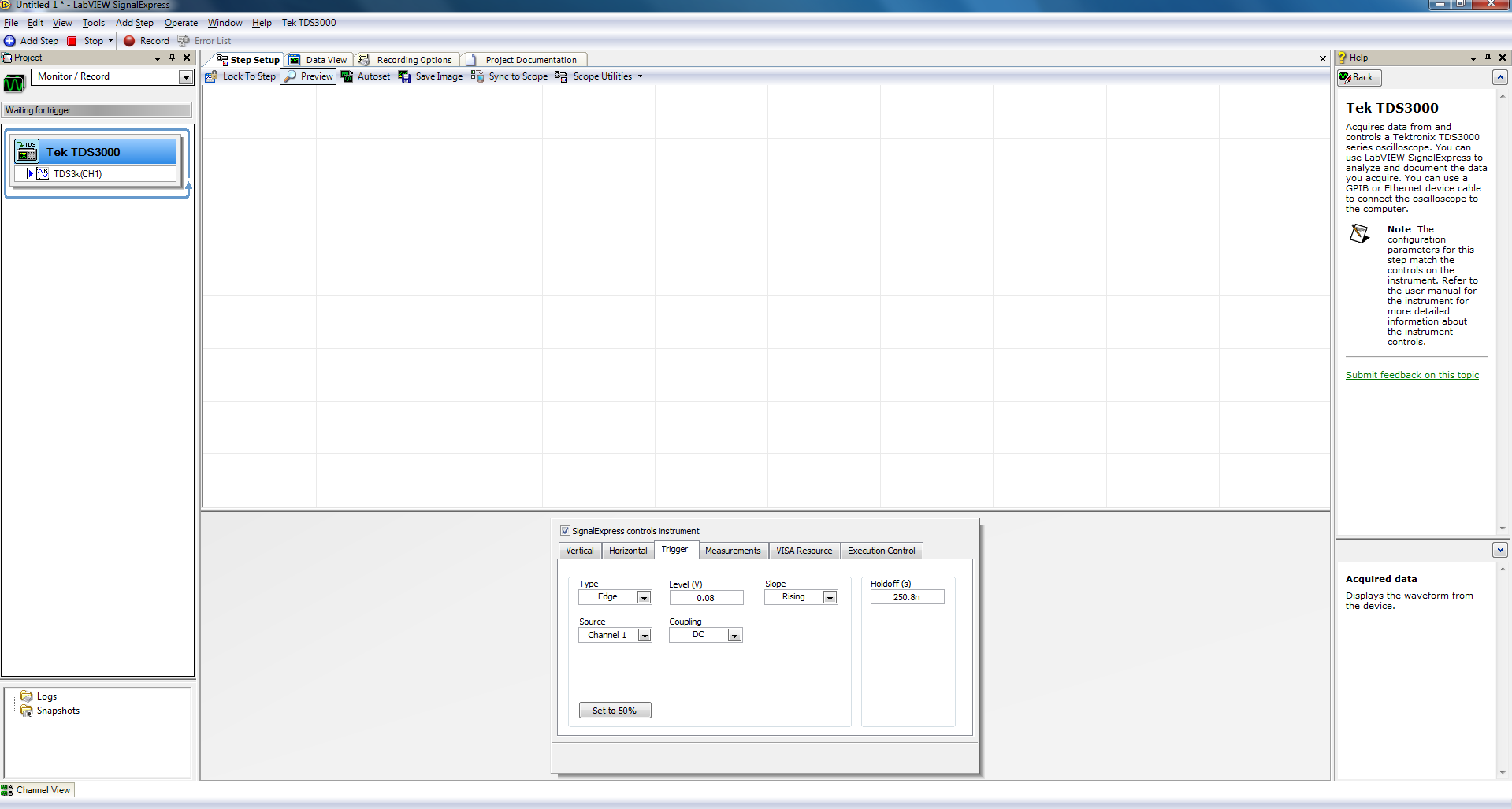This screenshot has width=1512, height=809.
Task: Open the trigger Coupling dropdown
Action: [734, 635]
